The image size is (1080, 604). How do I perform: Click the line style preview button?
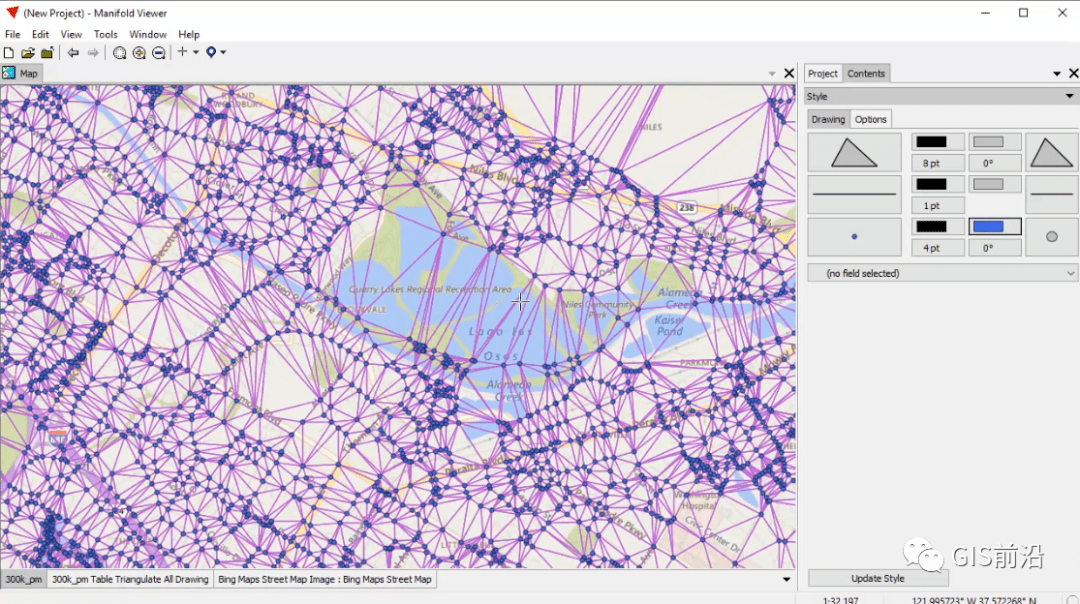(x=854, y=194)
